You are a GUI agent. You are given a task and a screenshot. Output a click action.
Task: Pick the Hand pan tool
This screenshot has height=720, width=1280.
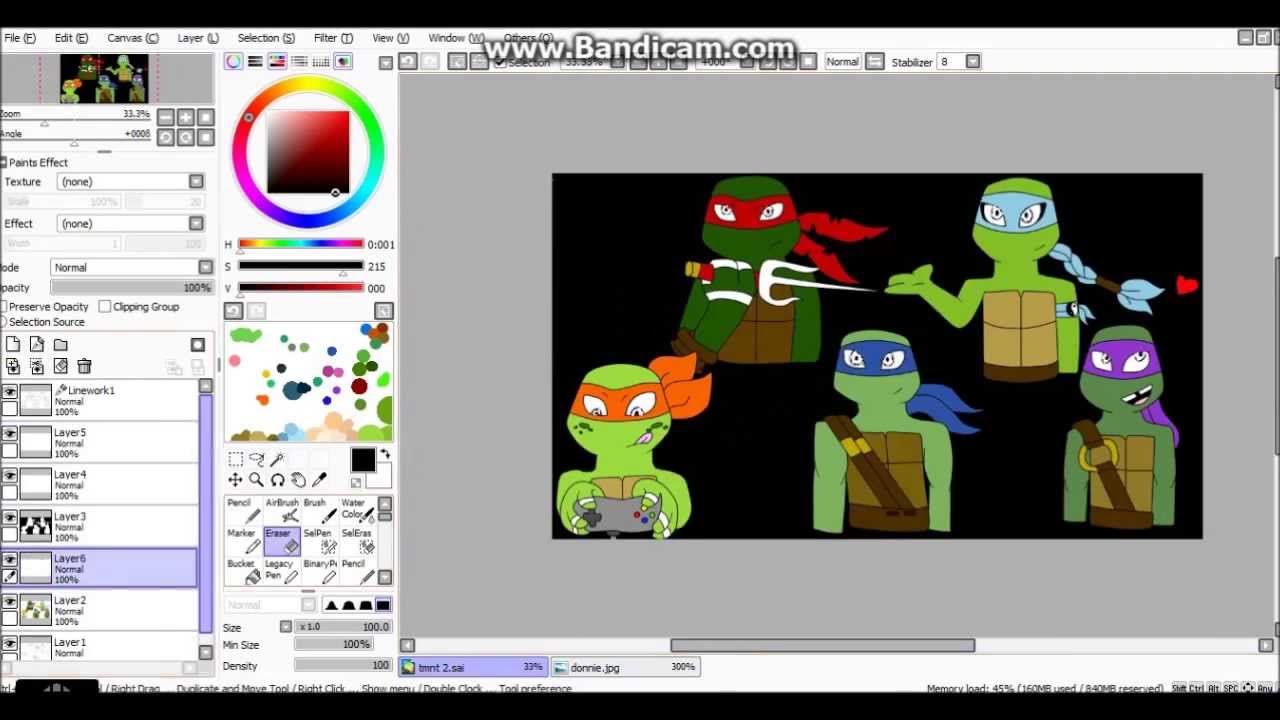click(298, 480)
